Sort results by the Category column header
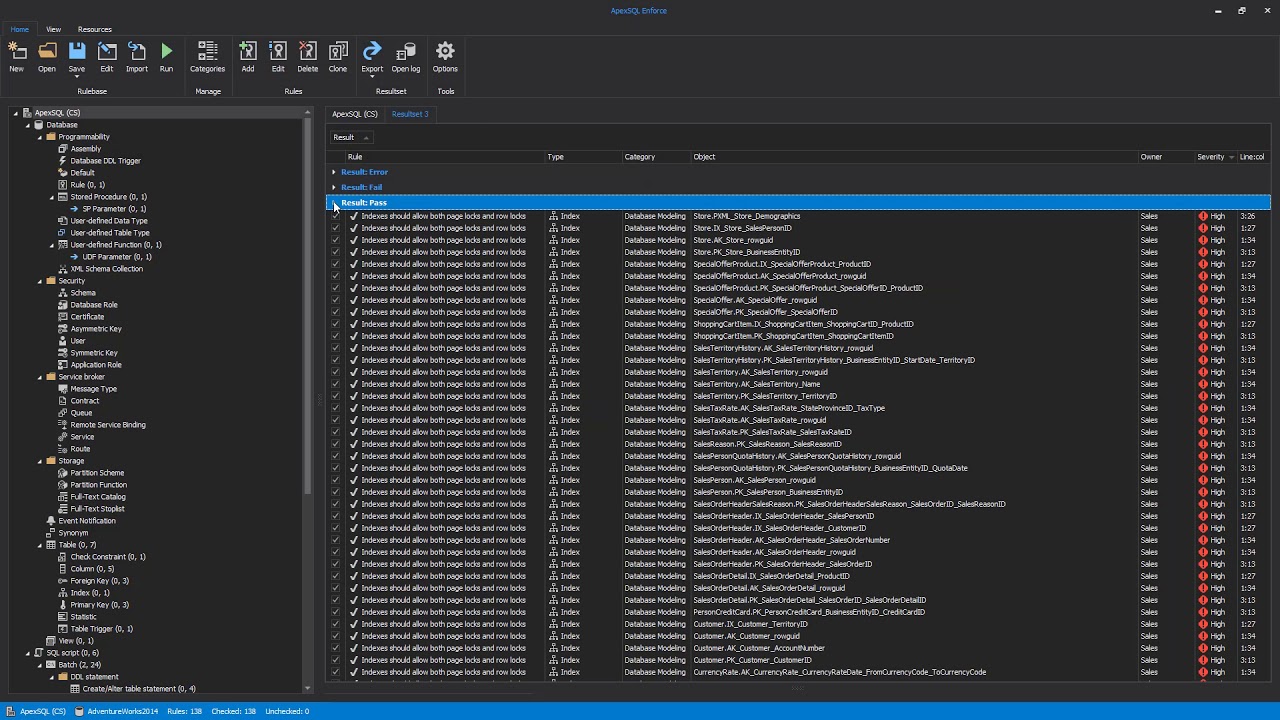 click(x=655, y=157)
